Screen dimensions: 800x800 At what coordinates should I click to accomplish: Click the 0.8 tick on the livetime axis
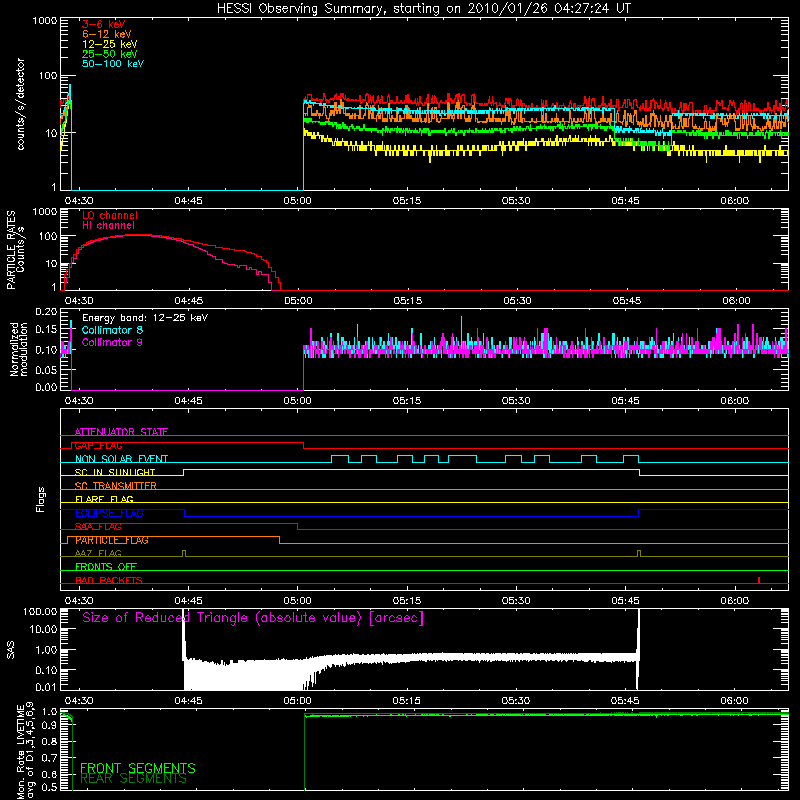[x=49, y=741]
